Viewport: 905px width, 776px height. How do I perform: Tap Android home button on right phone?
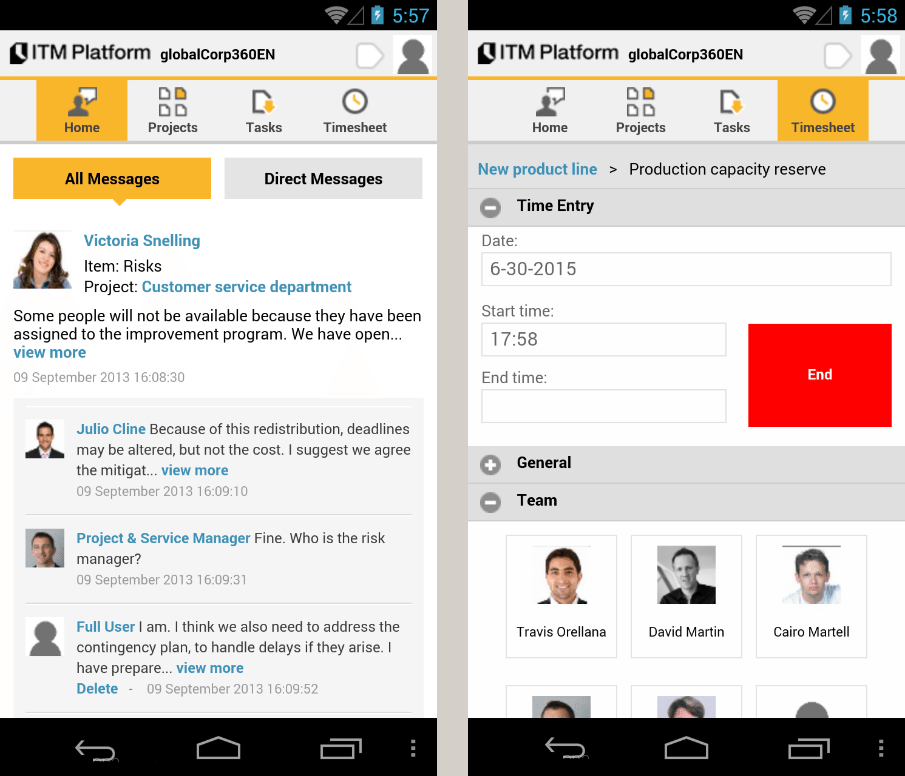tap(686, 748)
